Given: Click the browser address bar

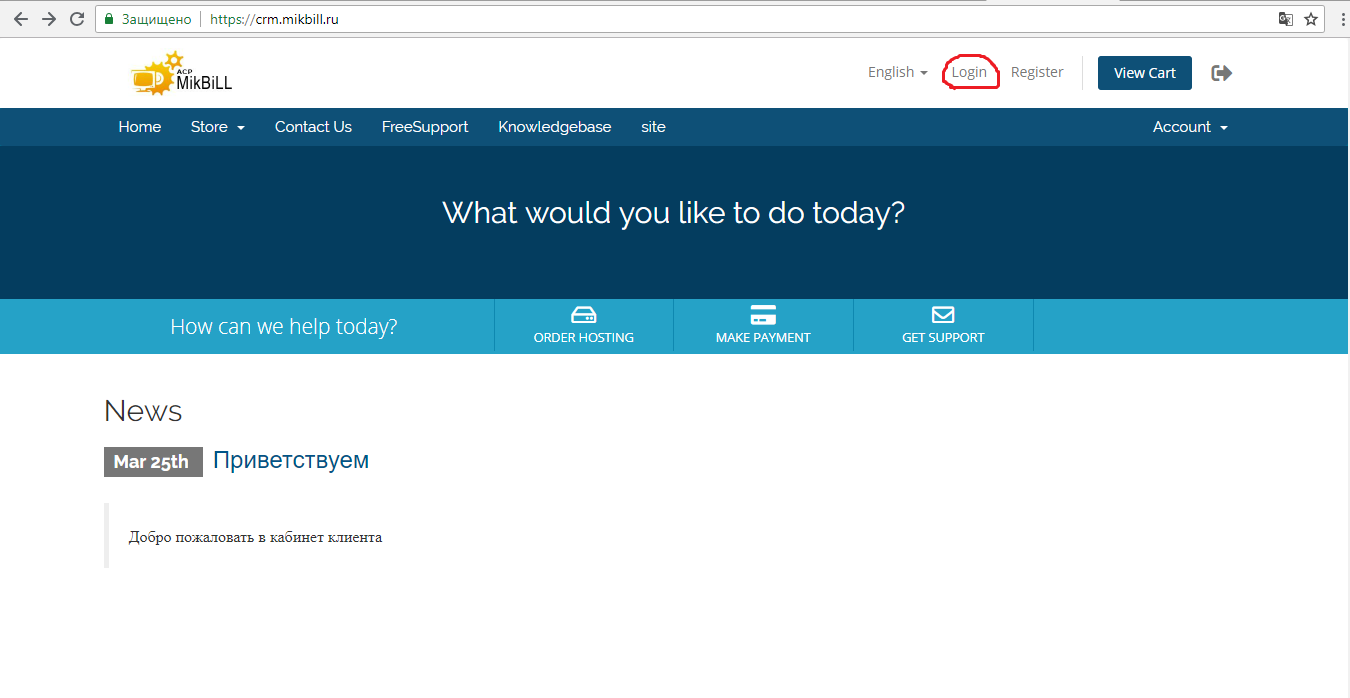Looking at the screenshot, I should click(700, 19).
